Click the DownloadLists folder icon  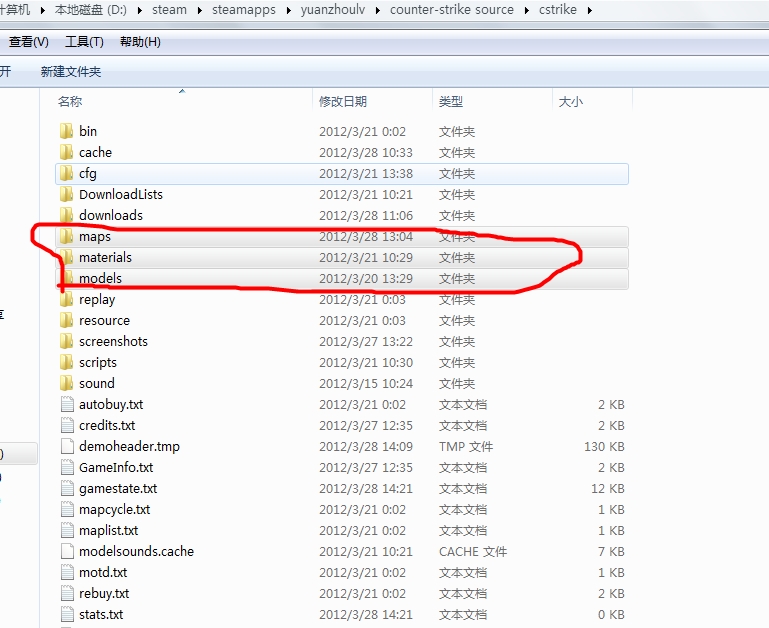point(66,194)
